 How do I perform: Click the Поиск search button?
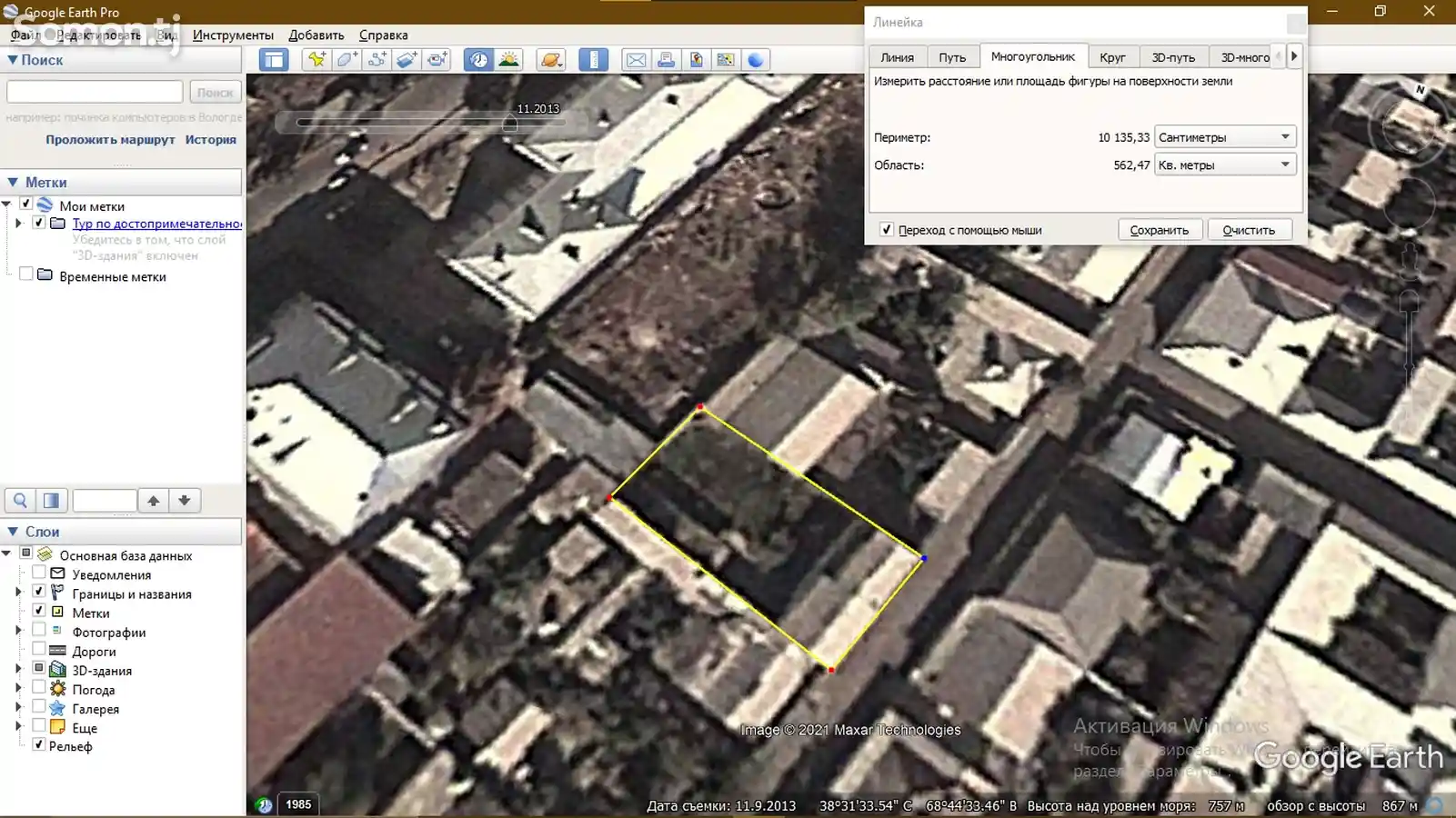pos(215,92)
